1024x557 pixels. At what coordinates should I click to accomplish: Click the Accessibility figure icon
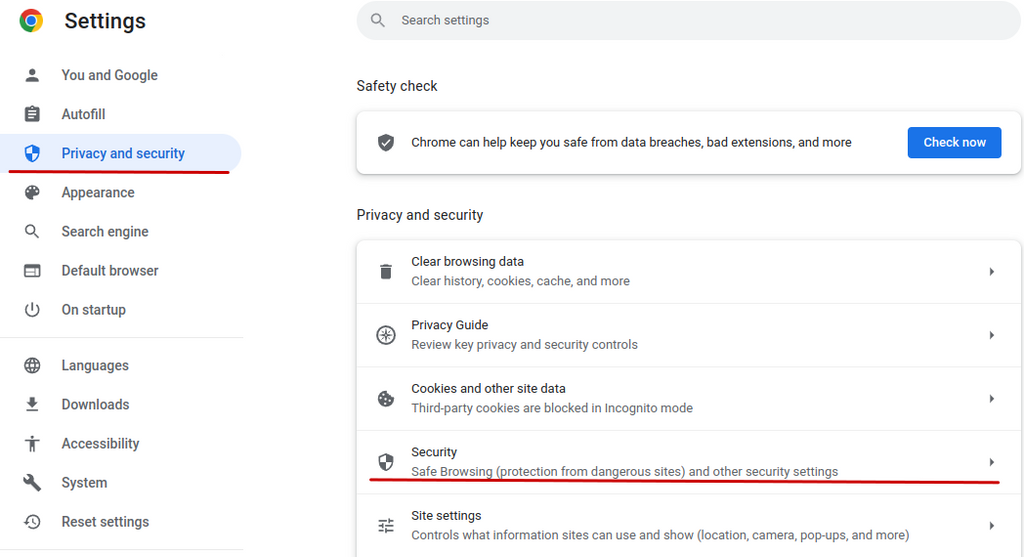pyautogui.click(x=32, y=444)
